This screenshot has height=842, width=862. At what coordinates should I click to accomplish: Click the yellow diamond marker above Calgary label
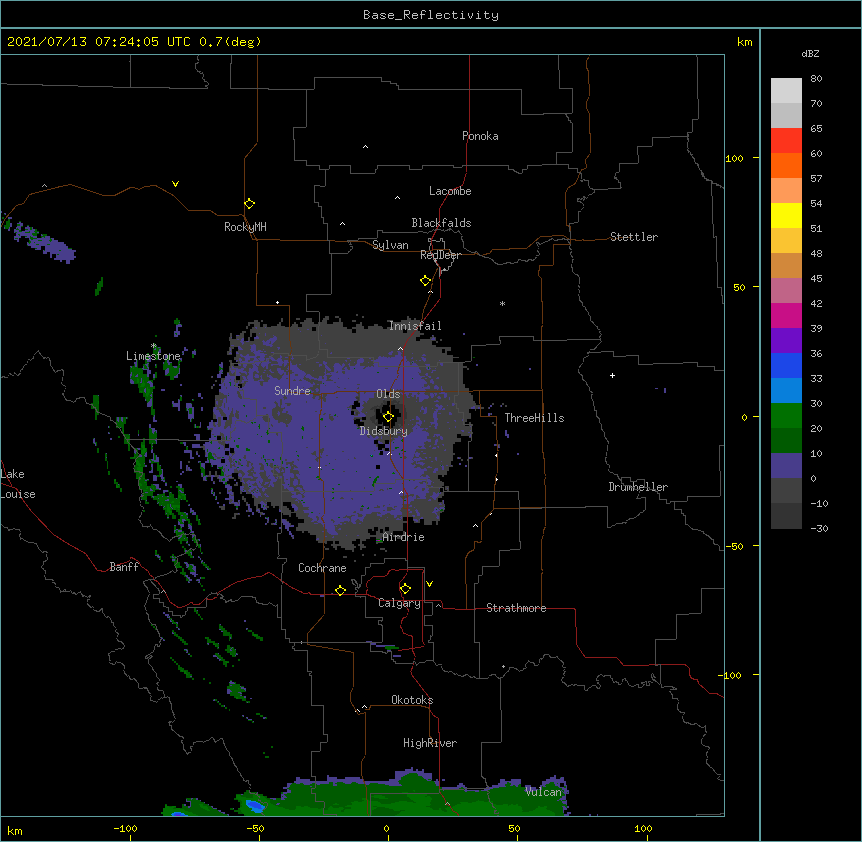[405, 589]
